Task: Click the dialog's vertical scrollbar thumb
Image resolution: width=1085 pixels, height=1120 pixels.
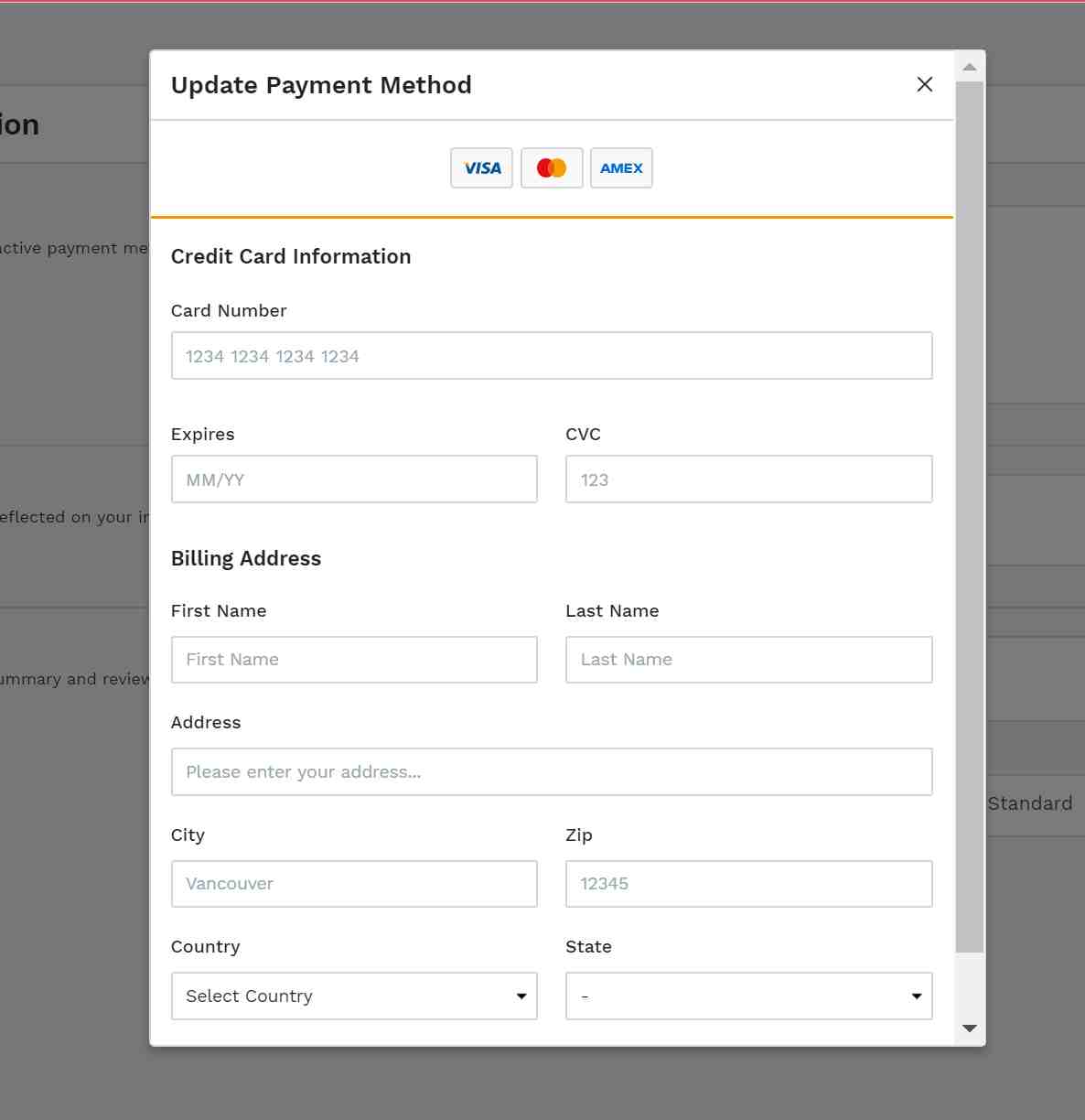Action: (x=970, y=517)
